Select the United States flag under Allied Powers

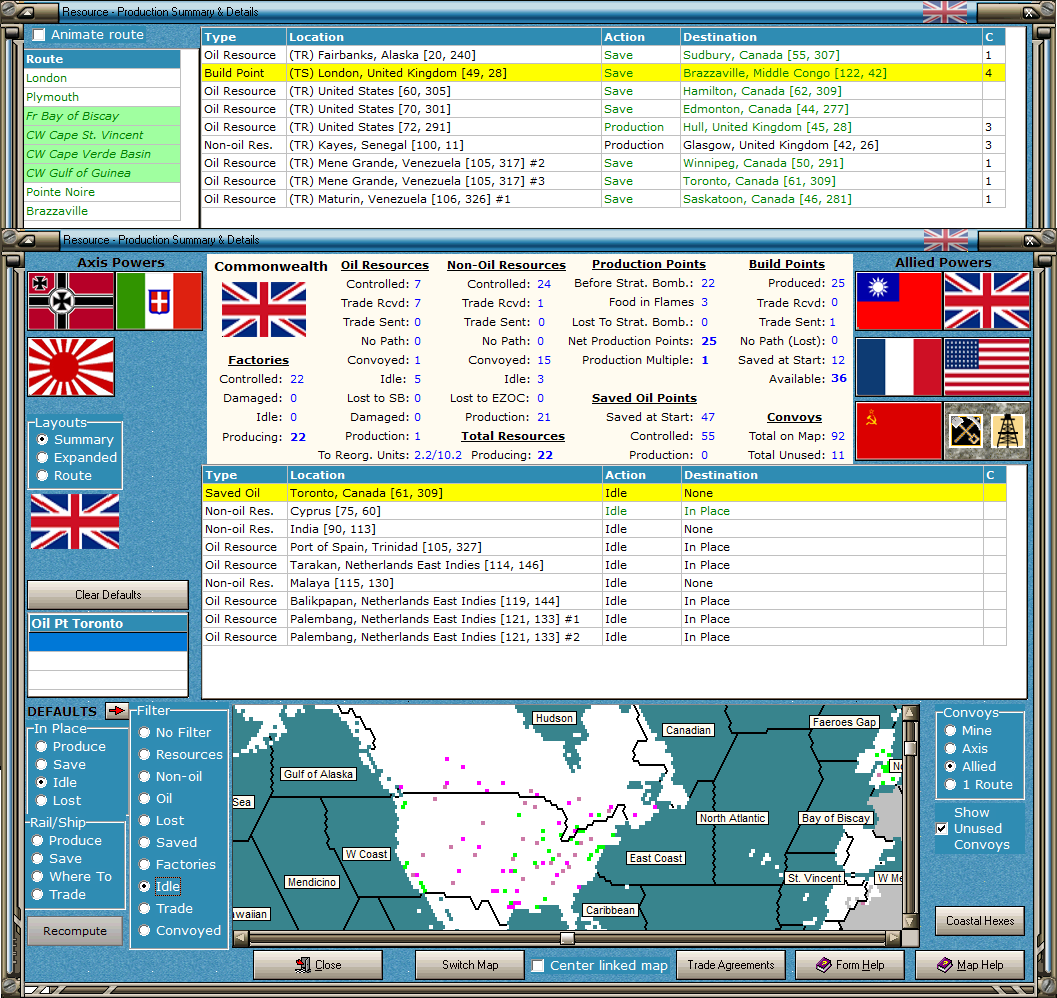(x=987, y=367)
